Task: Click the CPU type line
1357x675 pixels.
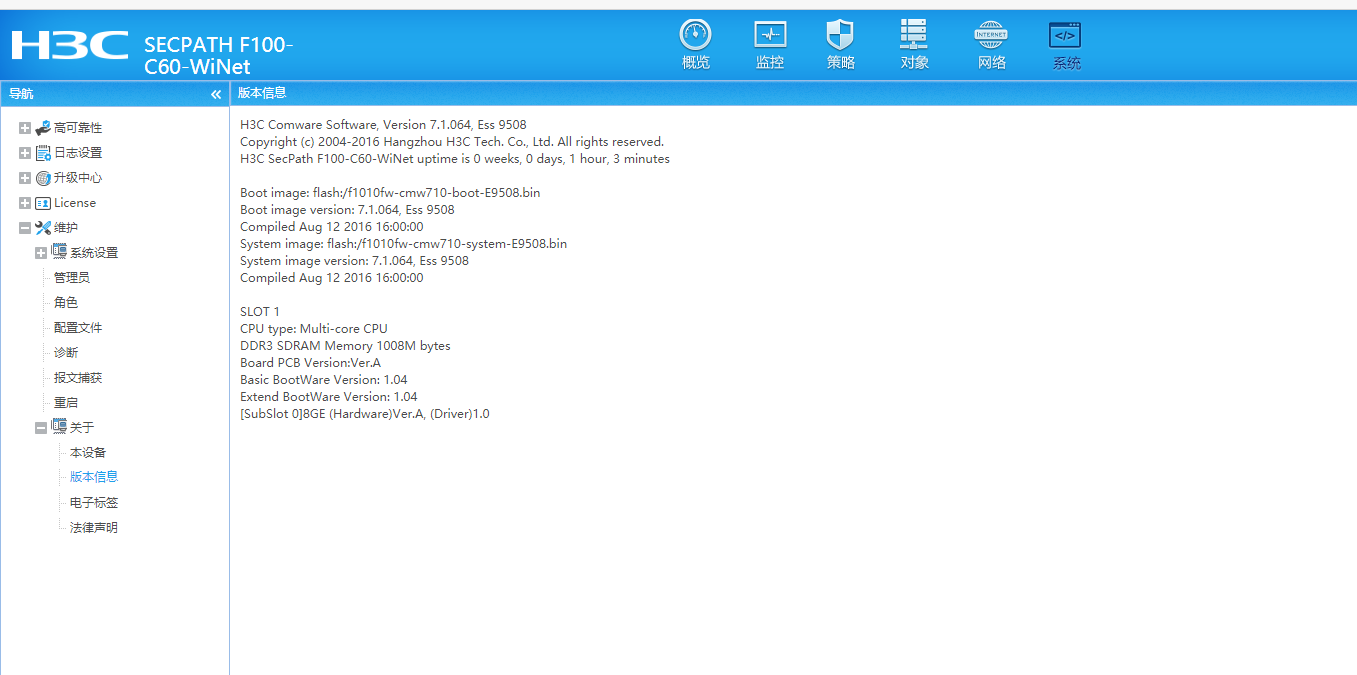Action: [314, 329]
